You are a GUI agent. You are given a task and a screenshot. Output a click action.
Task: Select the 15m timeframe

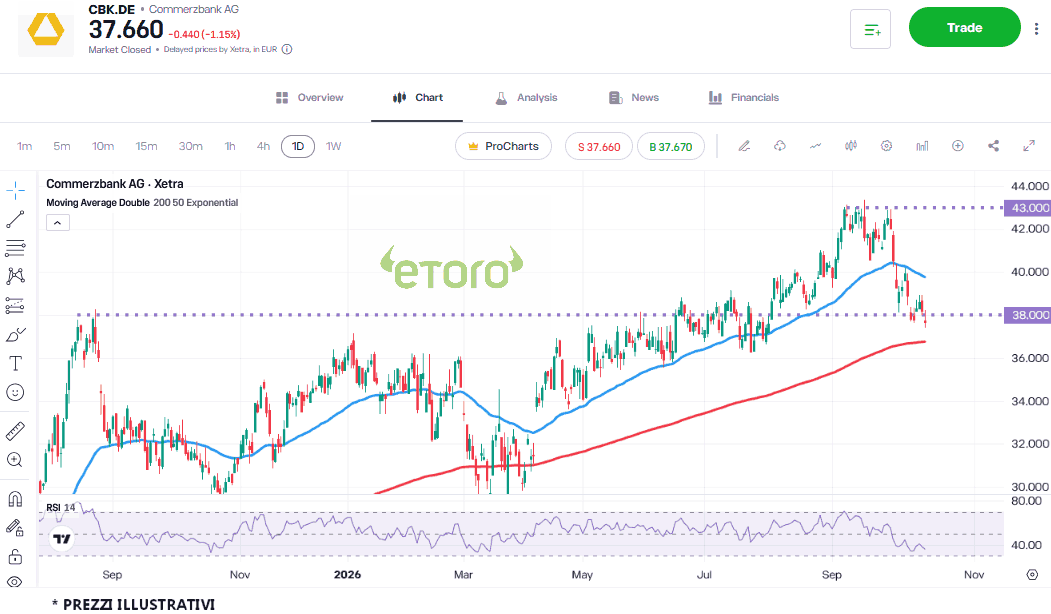click(x=146, y=146)
